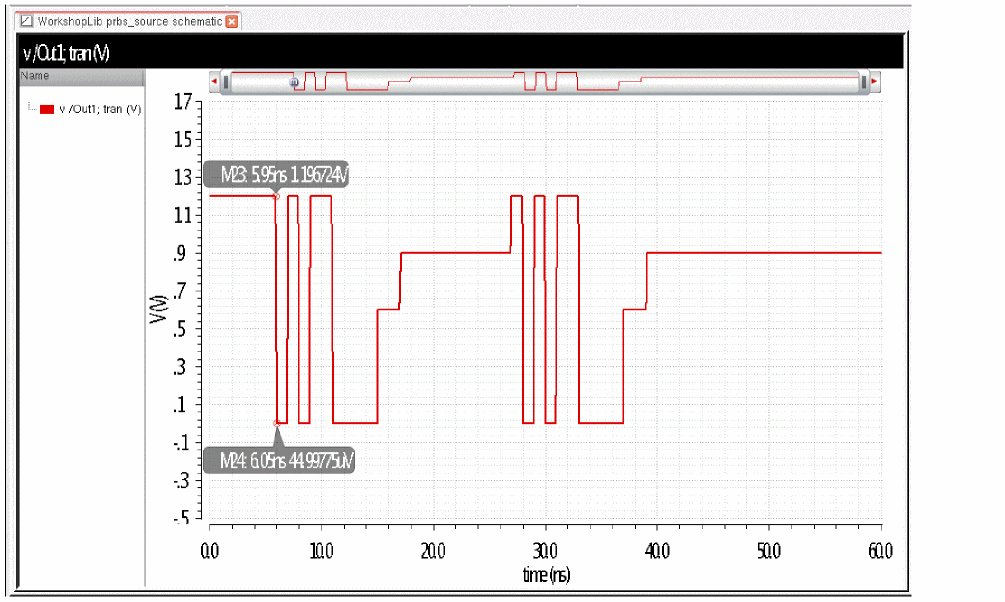Image resolution: width=1005 pixels, height=602 pixels.
Task: Select the WorkshopLib prbs_source schematic tab
Action: pyautogui.click(x=128, y=21)
